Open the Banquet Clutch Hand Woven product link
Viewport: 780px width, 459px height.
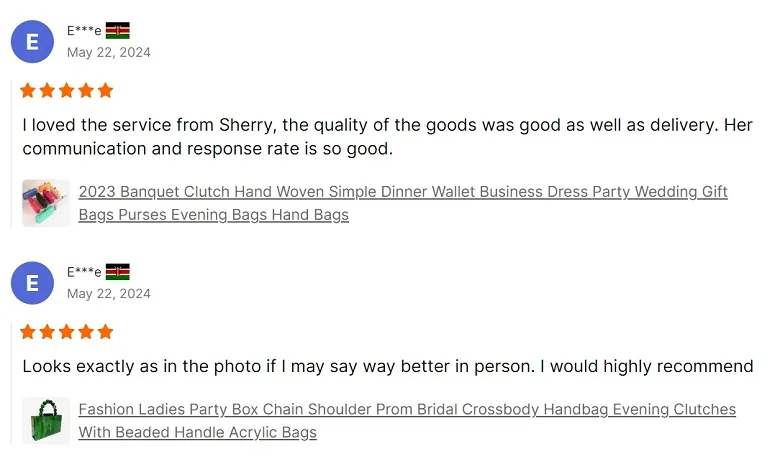[x=402, y=192]
